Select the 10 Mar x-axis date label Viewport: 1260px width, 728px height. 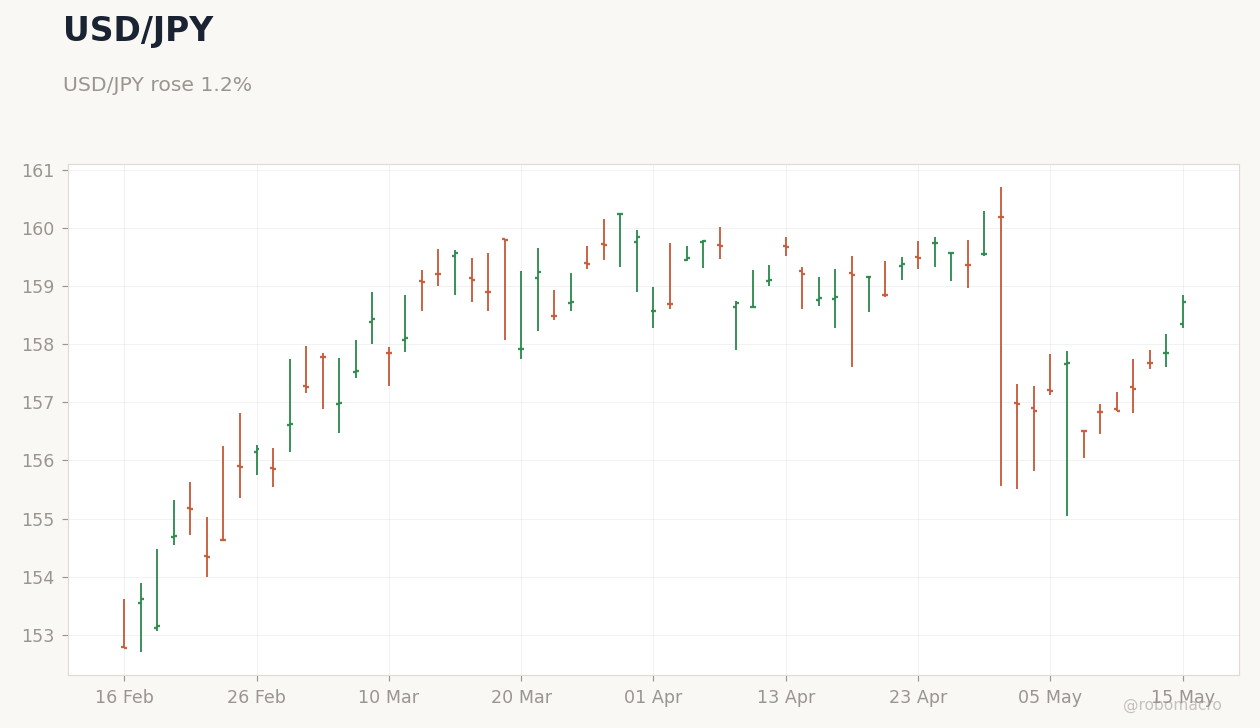389,698
